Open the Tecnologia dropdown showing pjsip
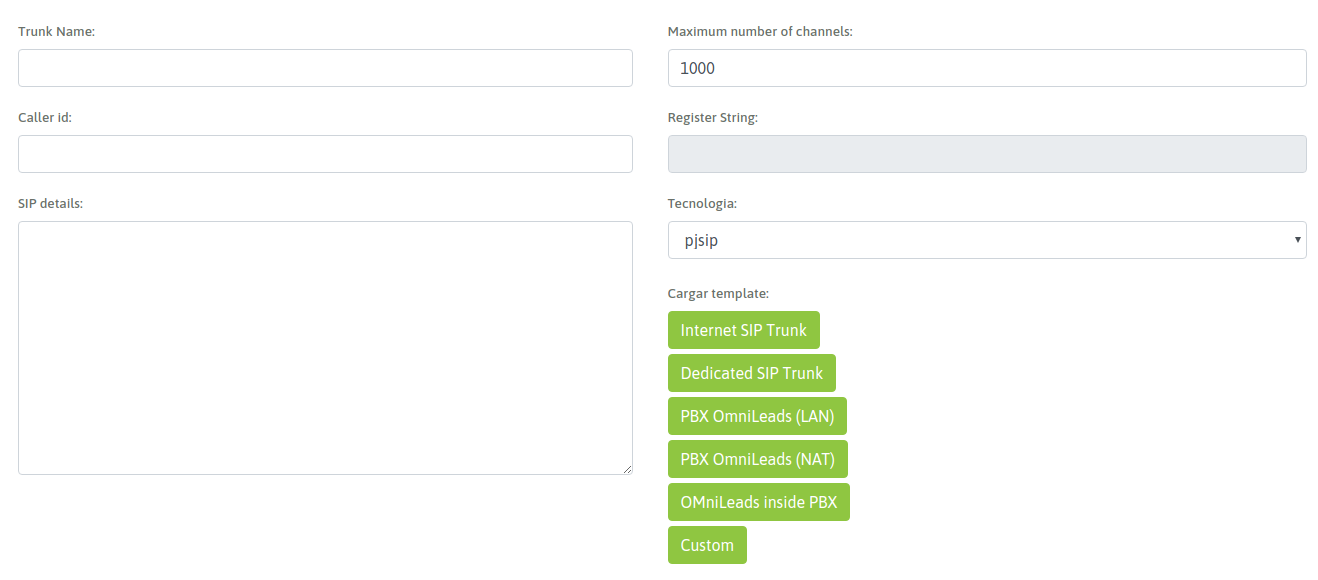This screenshot has height=580, width=1318. (986, 240)
